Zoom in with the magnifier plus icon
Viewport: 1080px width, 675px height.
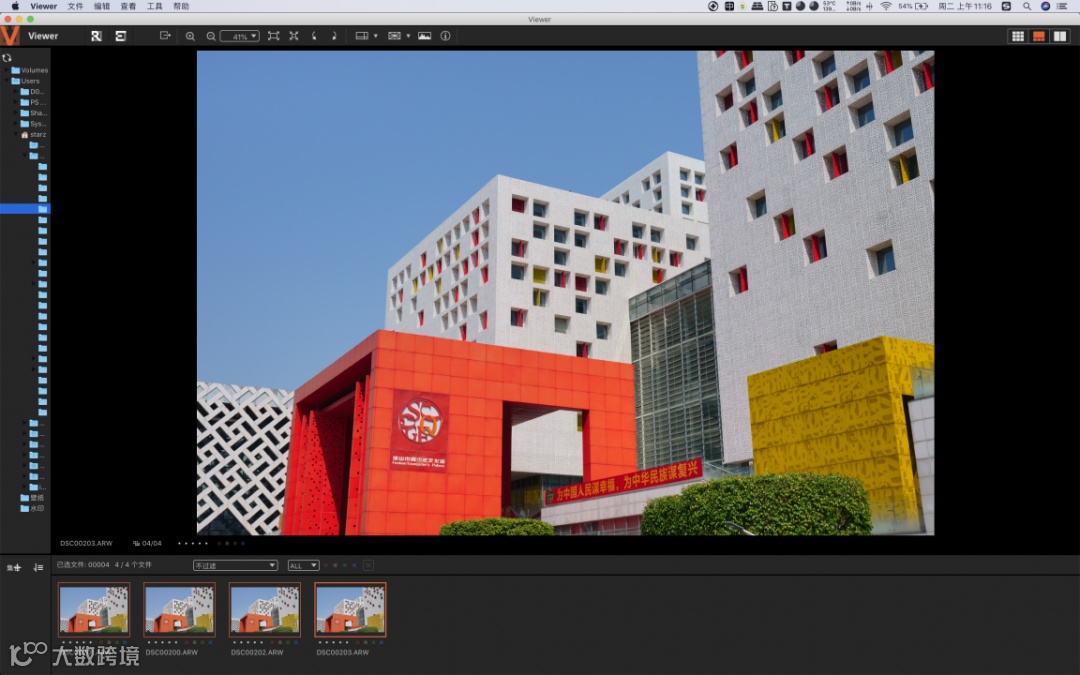(190, 36)
